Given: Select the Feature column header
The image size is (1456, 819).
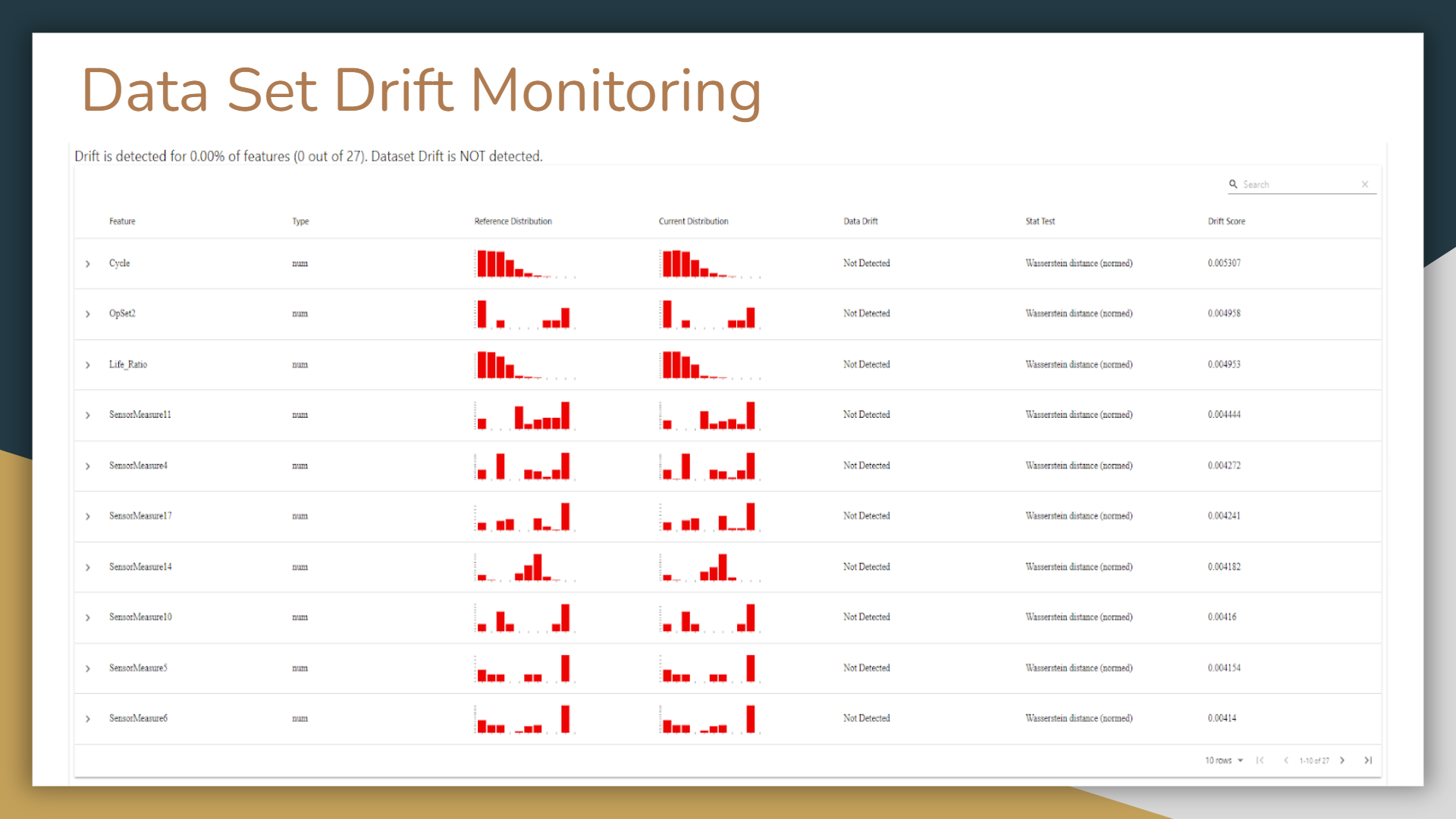Looking at the screenshot, I should [x=122, y=221].
